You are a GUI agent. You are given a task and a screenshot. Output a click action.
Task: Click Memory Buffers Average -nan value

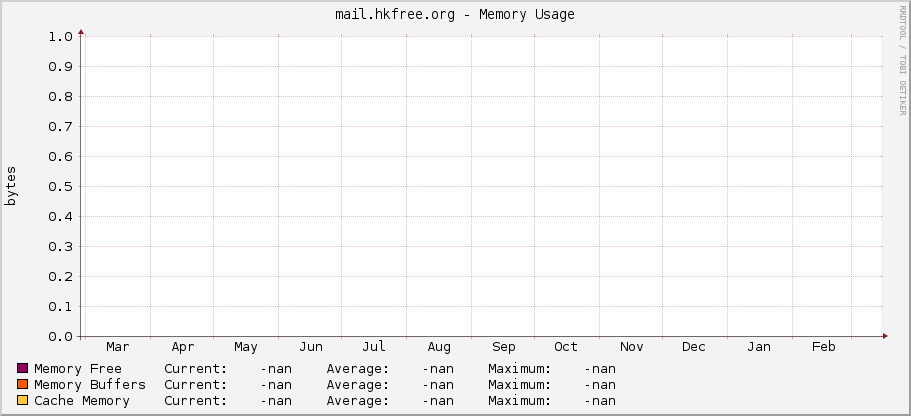438,385
